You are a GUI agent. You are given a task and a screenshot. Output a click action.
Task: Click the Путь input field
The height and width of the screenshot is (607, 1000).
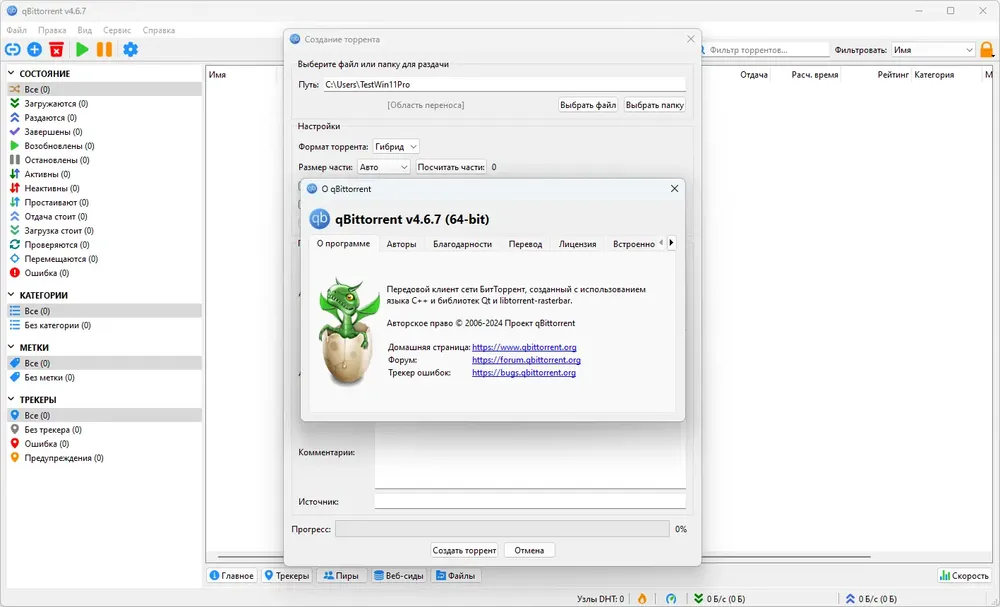[504, 84]
